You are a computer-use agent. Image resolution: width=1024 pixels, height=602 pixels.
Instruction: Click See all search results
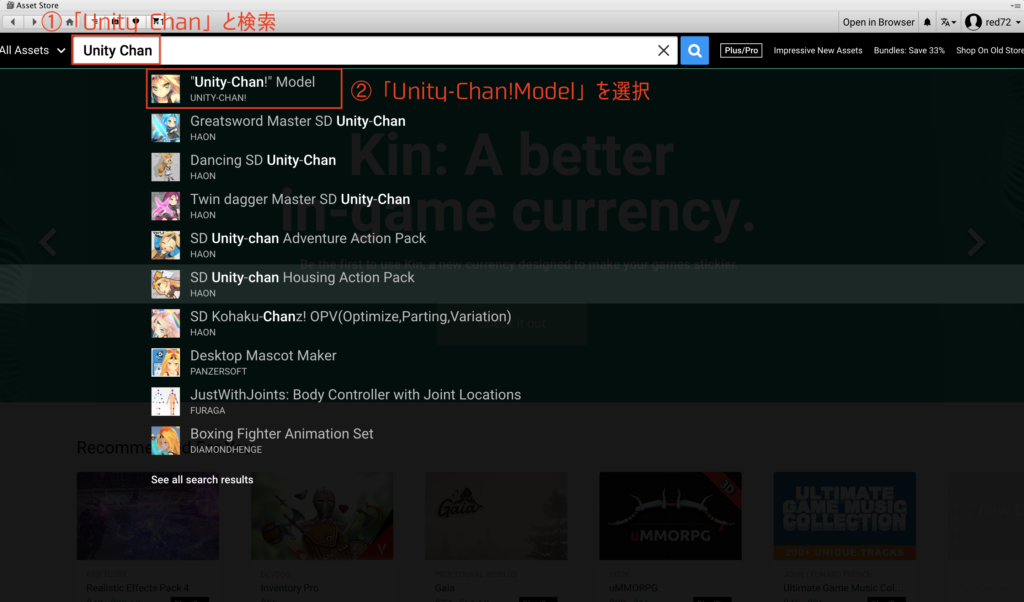[x=202, y=479]
